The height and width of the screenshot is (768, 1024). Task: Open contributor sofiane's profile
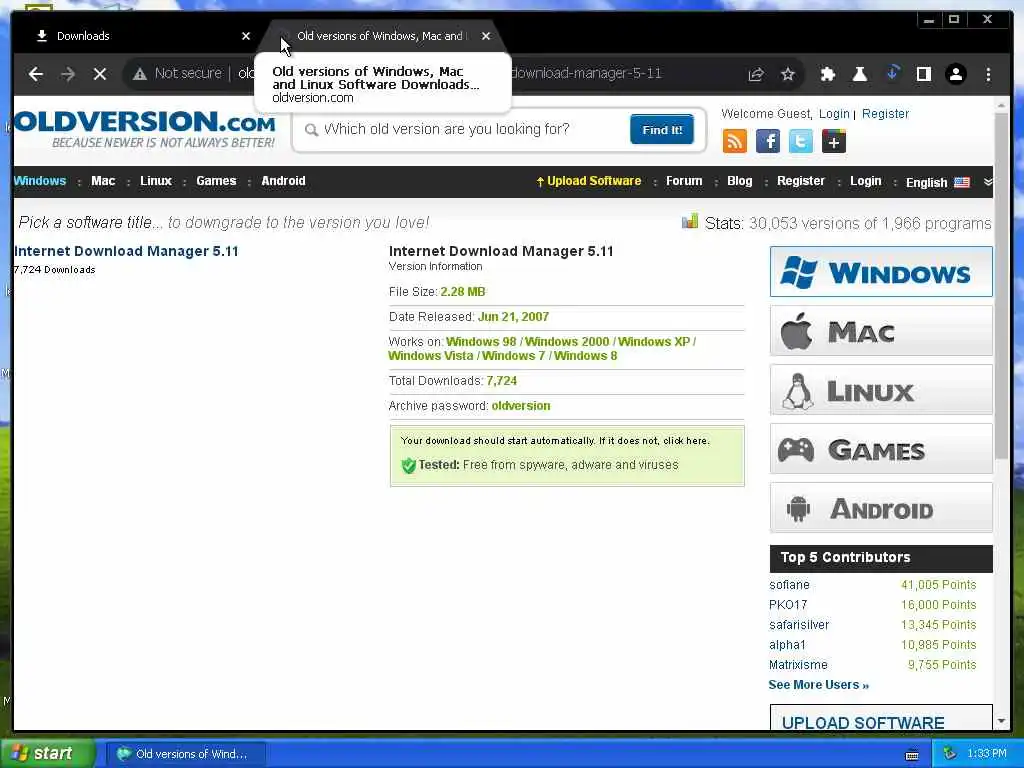789,584
